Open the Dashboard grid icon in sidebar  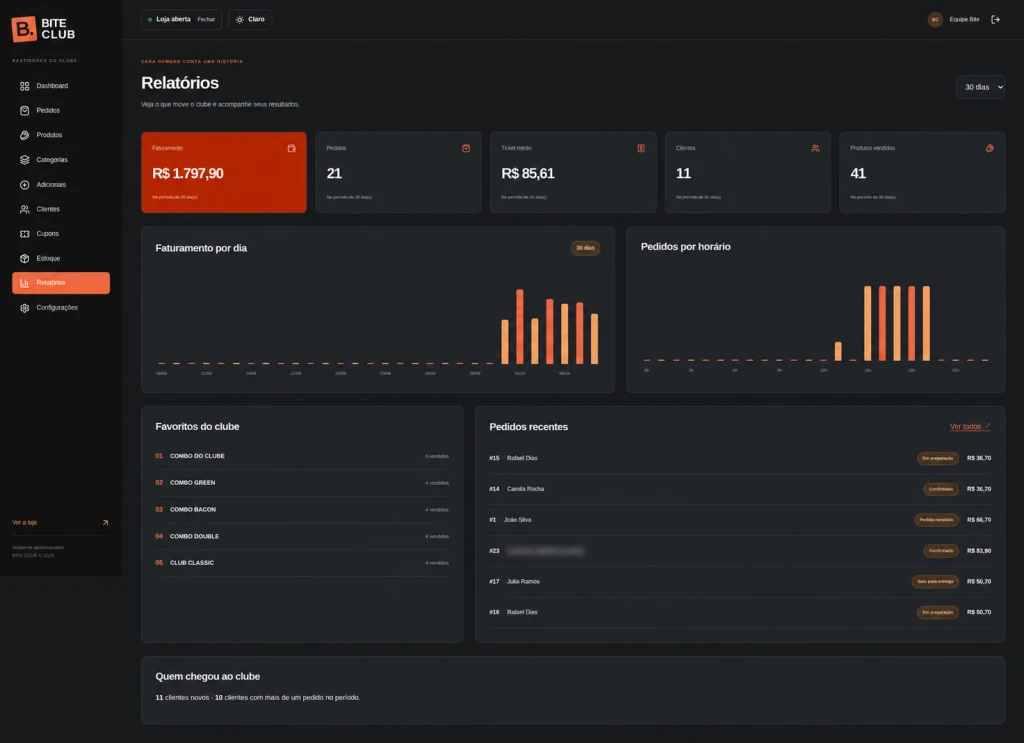(24, 86)
